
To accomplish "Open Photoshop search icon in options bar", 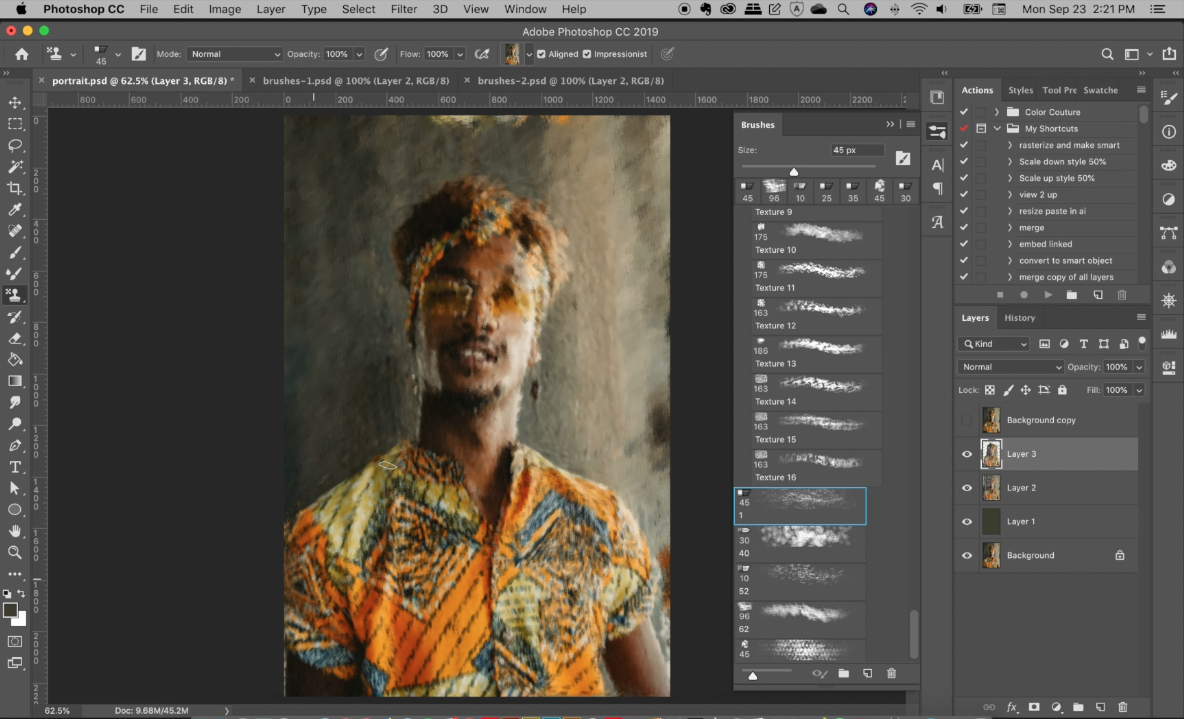I will (x=1107, y=54).
